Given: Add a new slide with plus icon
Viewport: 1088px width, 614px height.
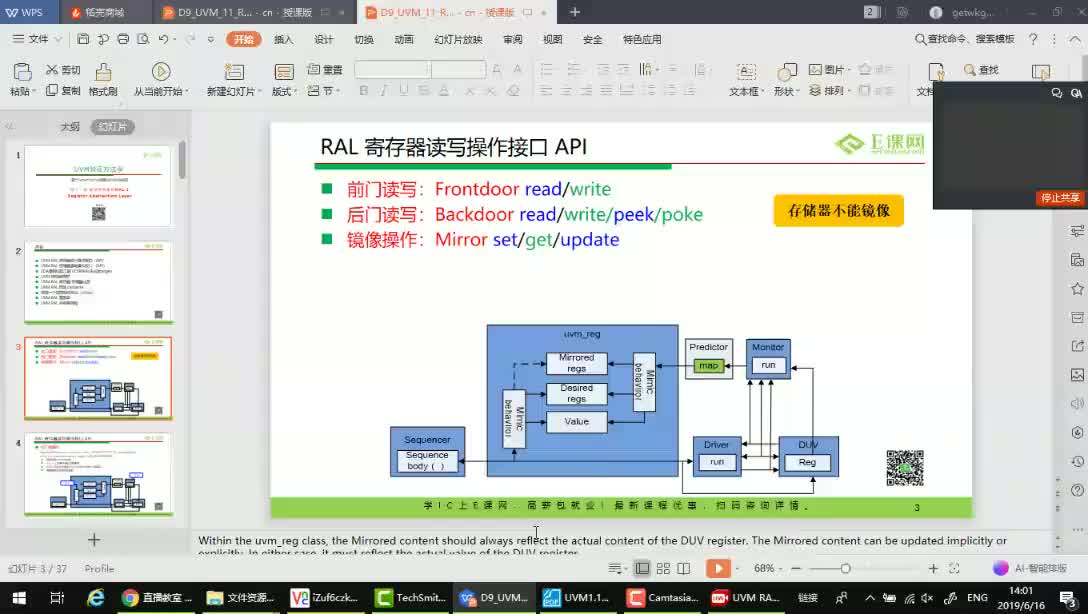Looking at the screenshot, I should (x=94, y=539).
